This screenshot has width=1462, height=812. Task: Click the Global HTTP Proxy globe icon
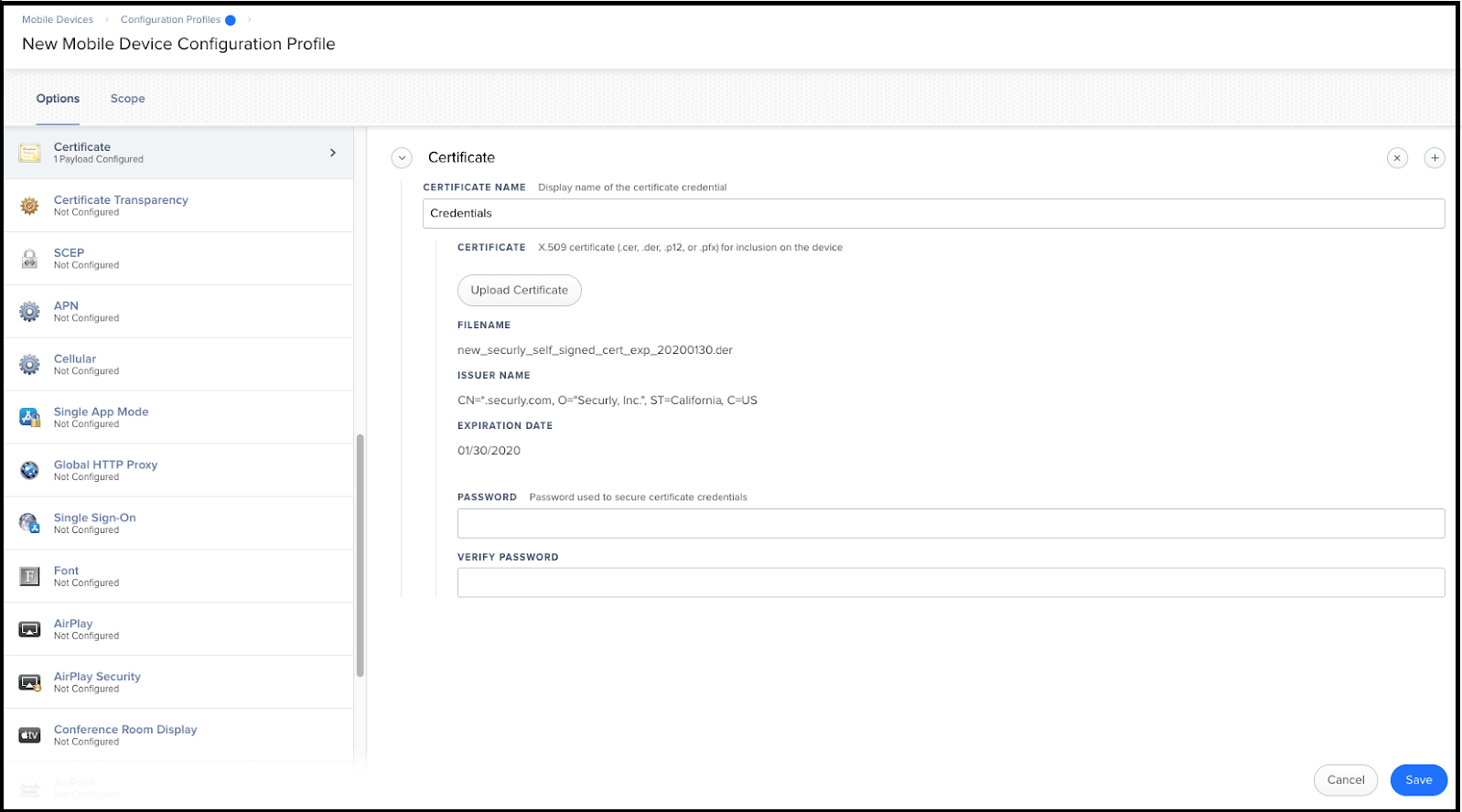30,470
